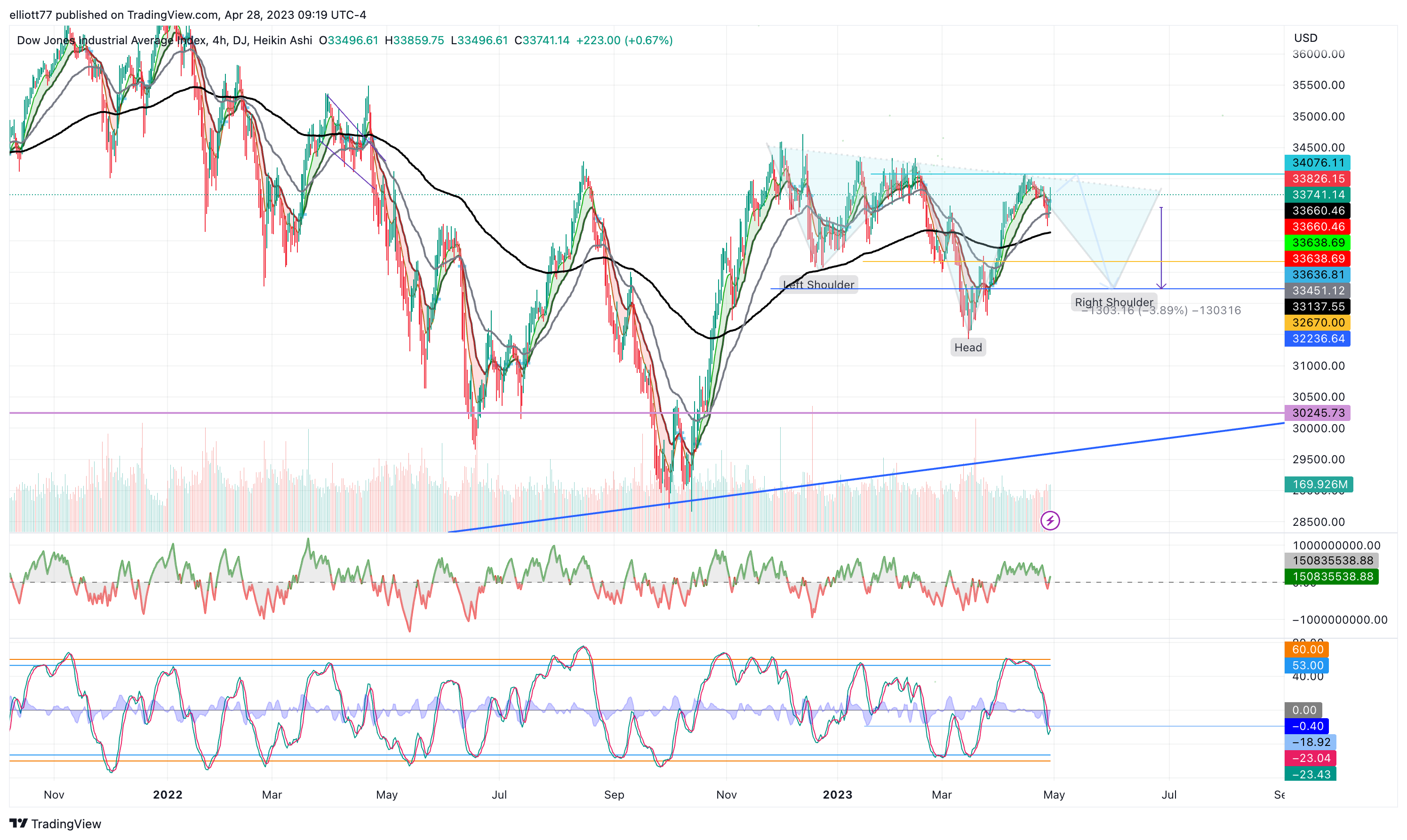Image resolution: width=1407 pixels, height=840 pixels.
Task: Click the -0.40 dark blue oscillator tag
Action: 1307,726
